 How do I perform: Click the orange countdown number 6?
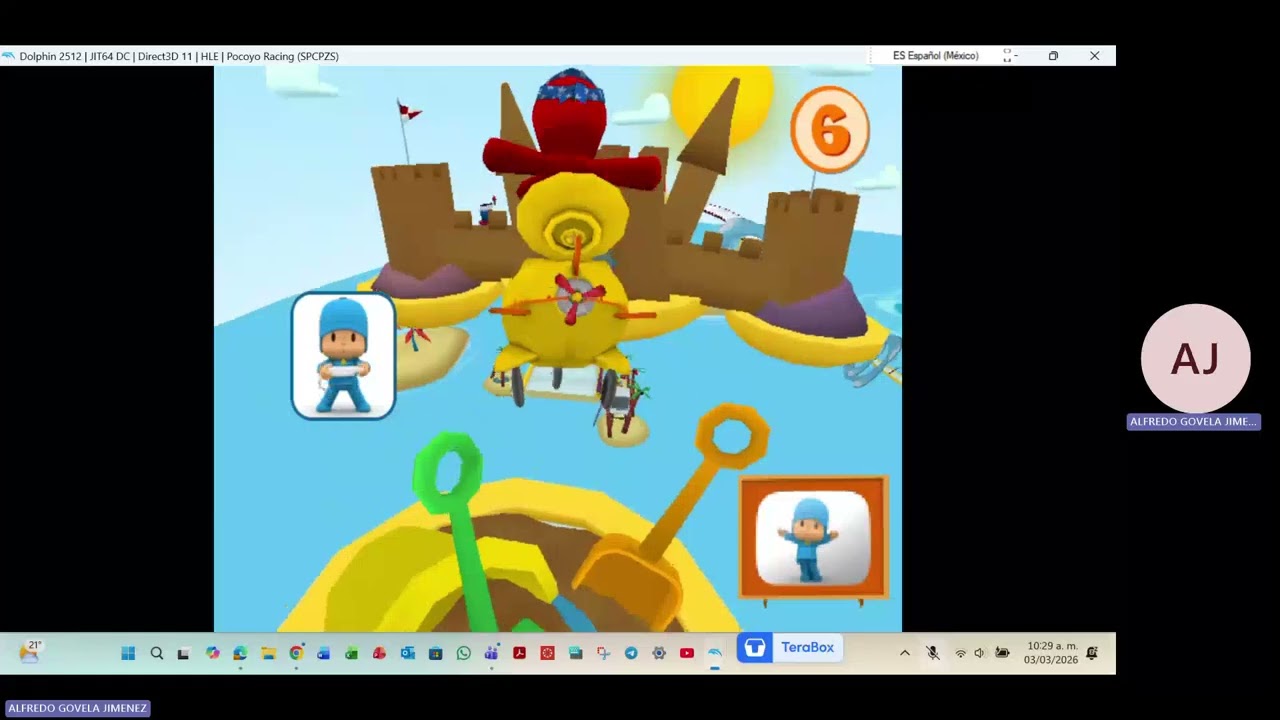[x=830, y=130]
